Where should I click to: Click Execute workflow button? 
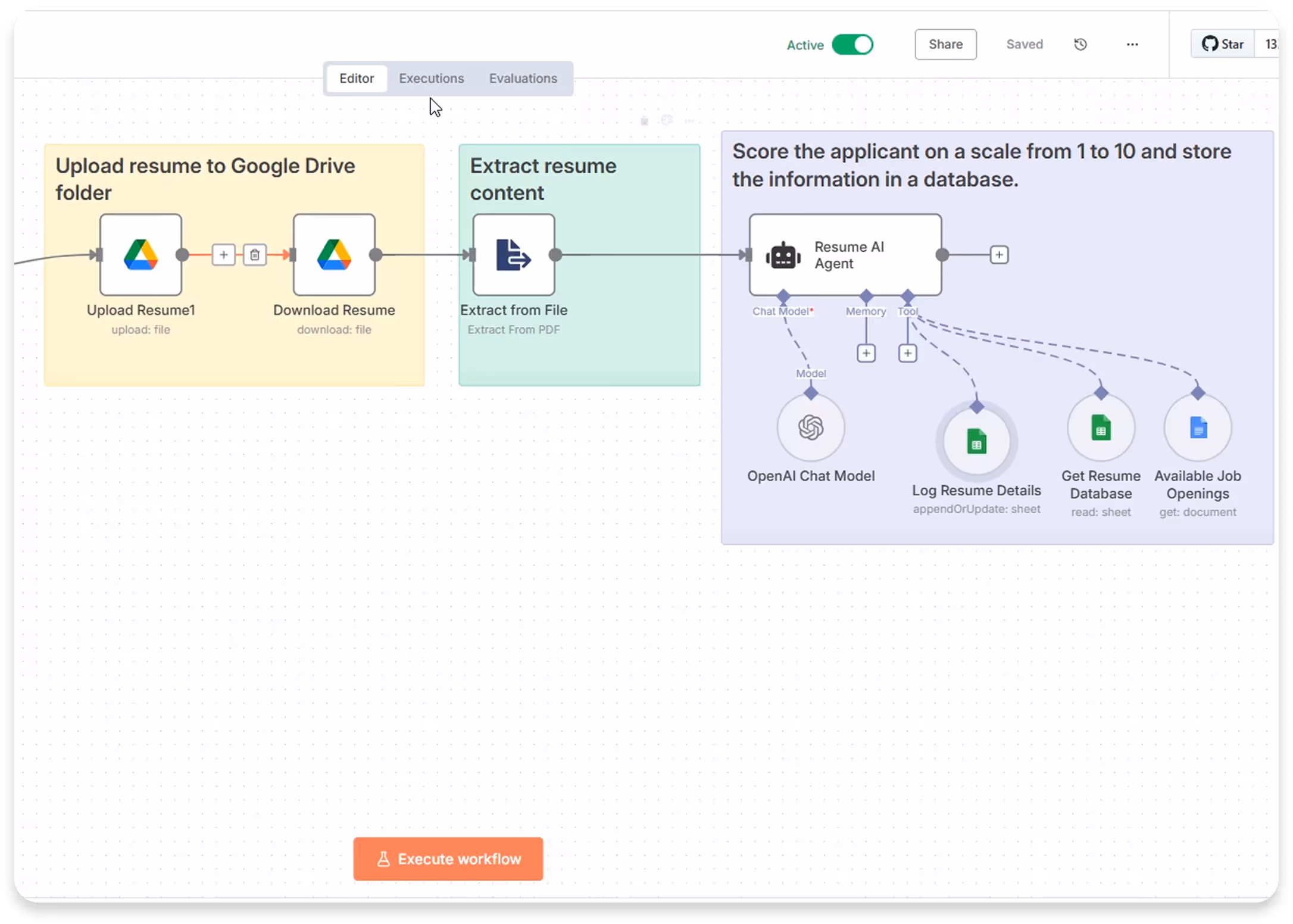coord(448,859)
